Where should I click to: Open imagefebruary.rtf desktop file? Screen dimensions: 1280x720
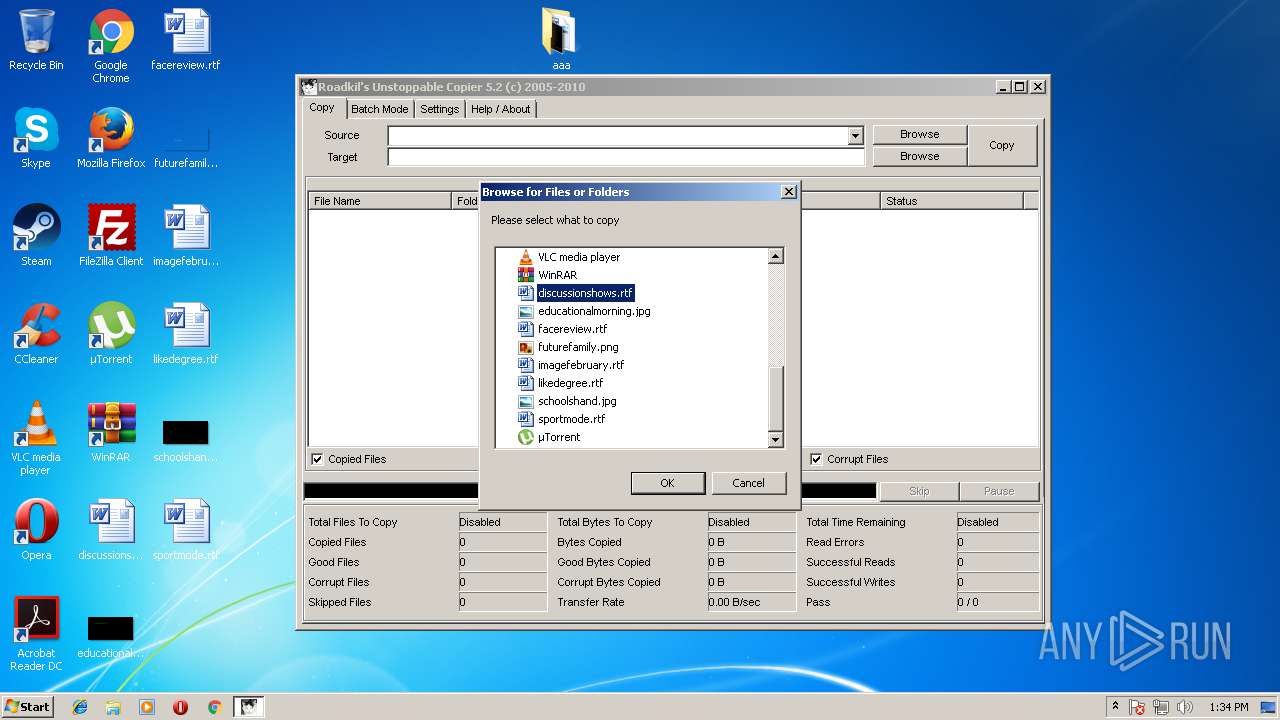tap(186, 236)
